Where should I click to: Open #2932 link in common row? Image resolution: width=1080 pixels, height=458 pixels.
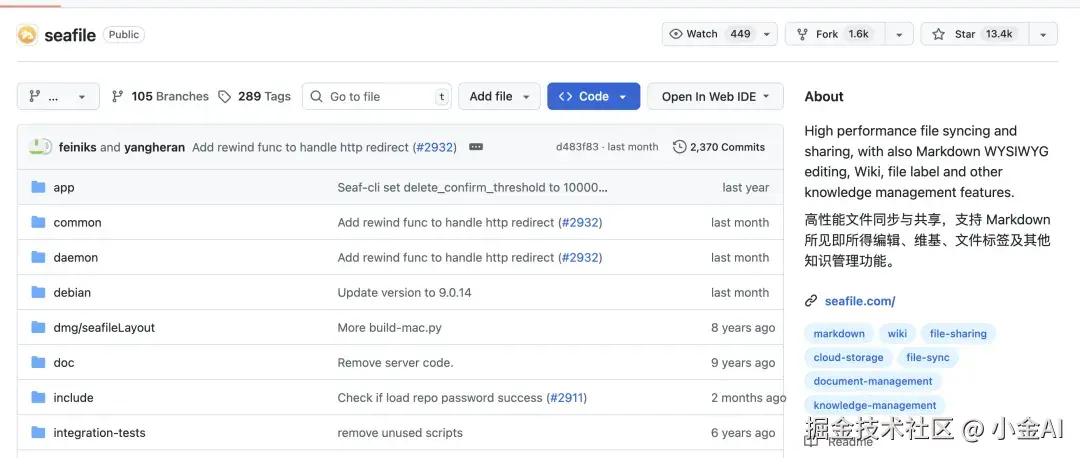(x=580, y=222)
